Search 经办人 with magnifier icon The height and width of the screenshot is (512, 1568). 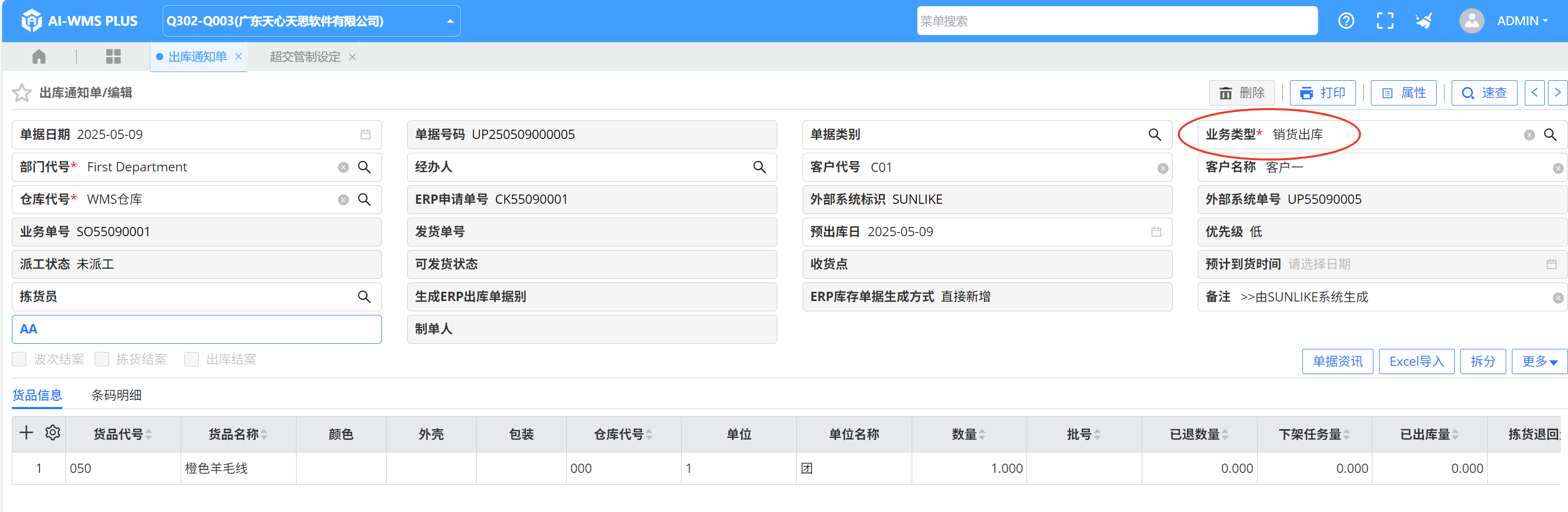759,167
